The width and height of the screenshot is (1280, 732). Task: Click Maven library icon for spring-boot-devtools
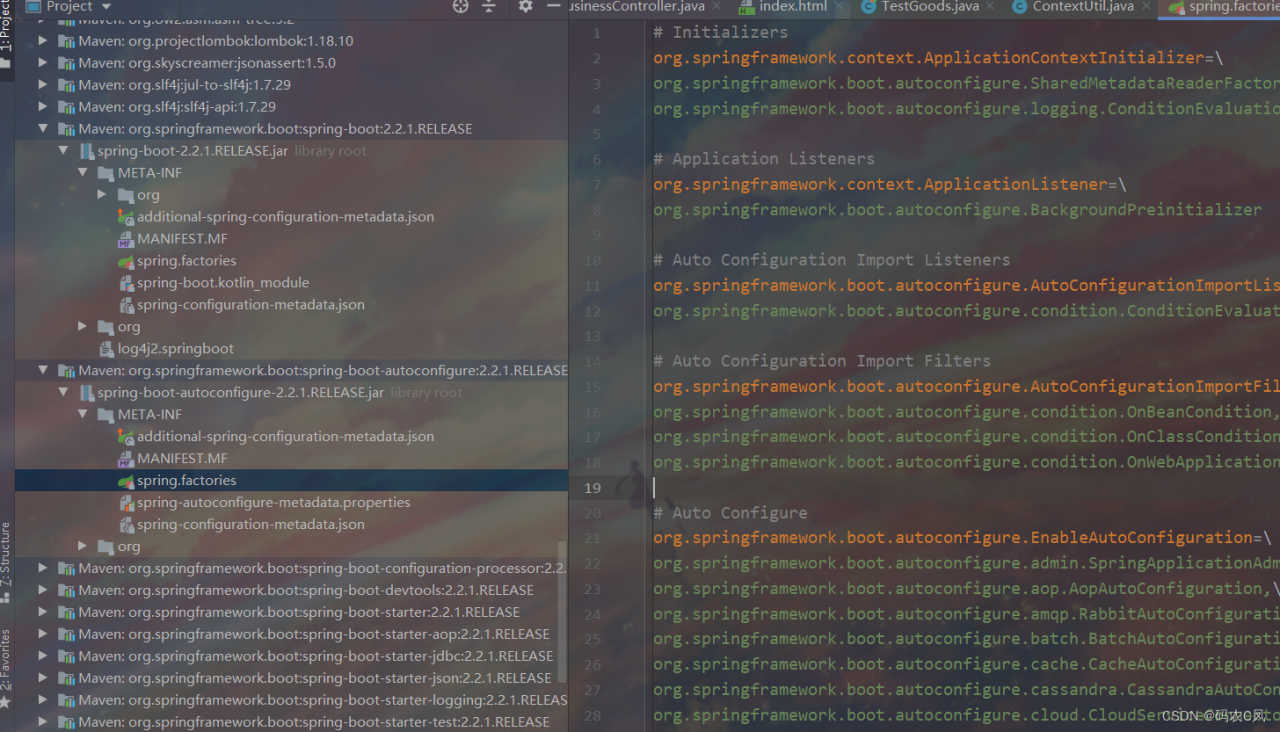67,591
